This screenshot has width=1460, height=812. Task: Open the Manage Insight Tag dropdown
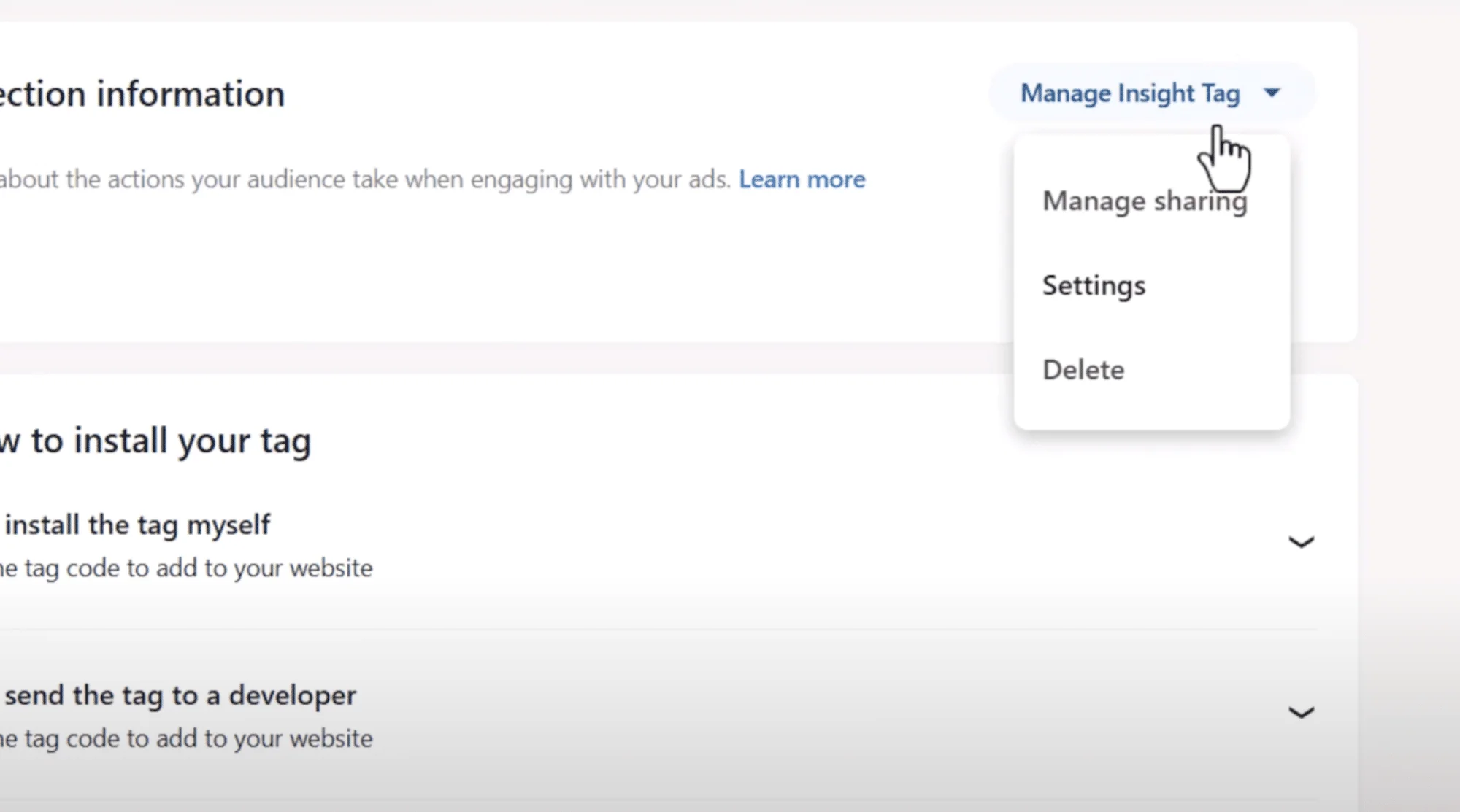(1151, 93)
